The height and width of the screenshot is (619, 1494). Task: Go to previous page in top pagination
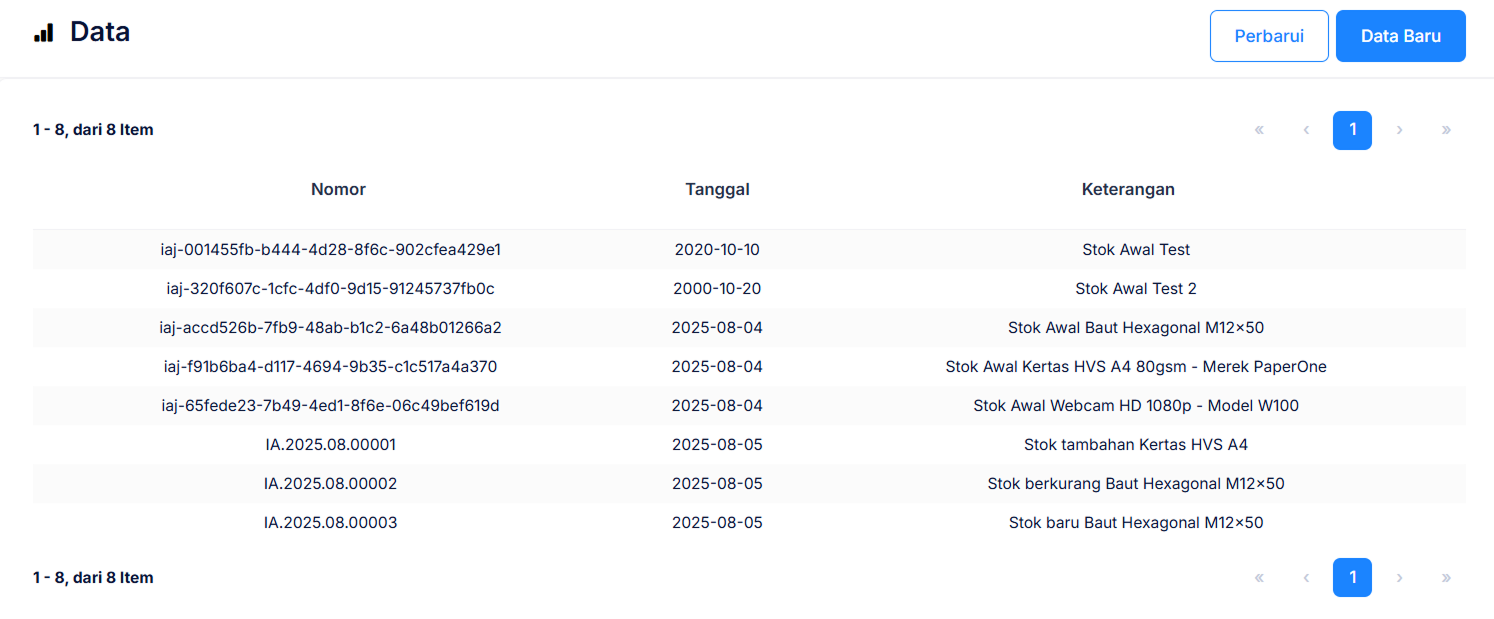[x=1306, y=130]
